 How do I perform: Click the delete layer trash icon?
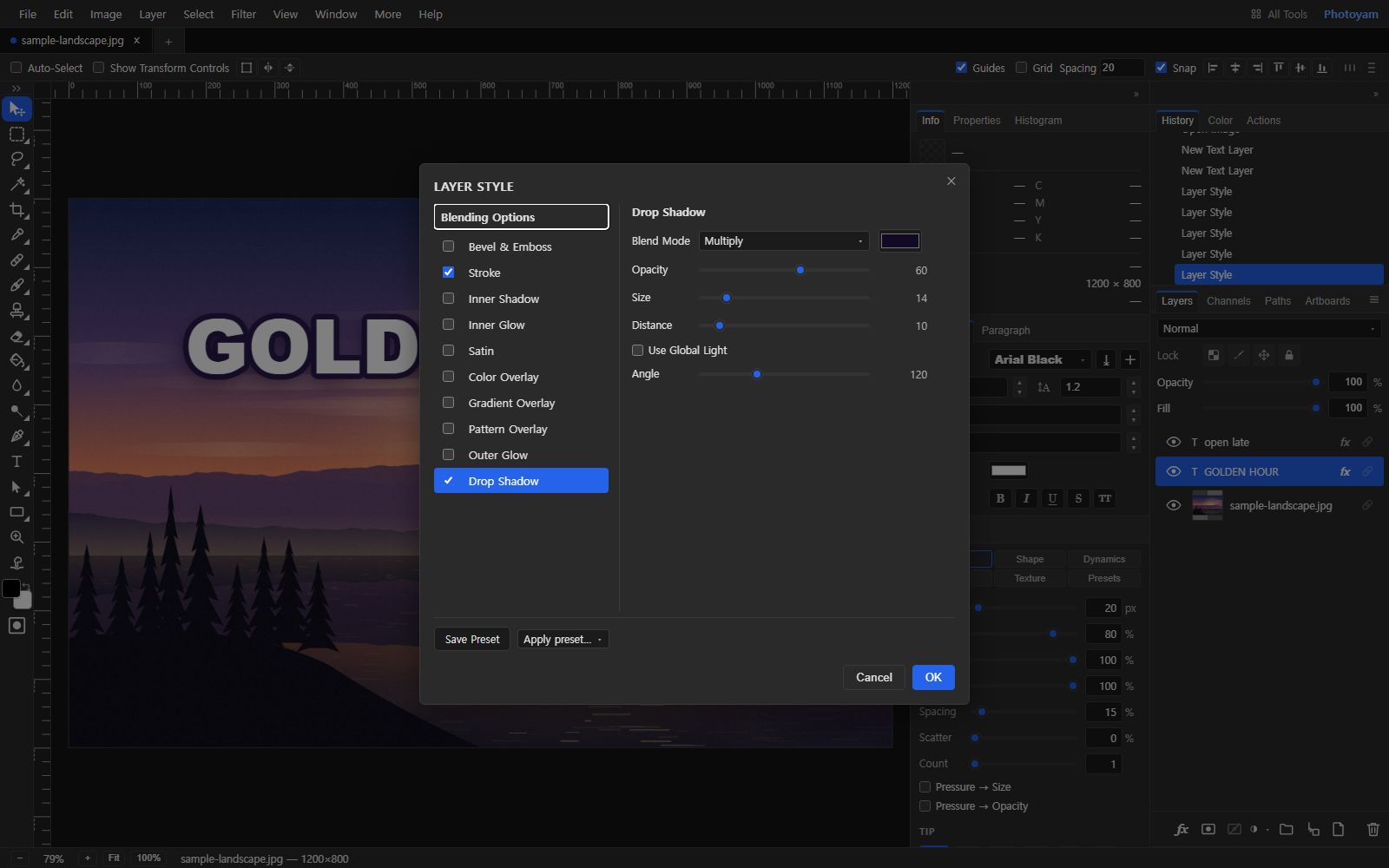(x=1373, y=830)
